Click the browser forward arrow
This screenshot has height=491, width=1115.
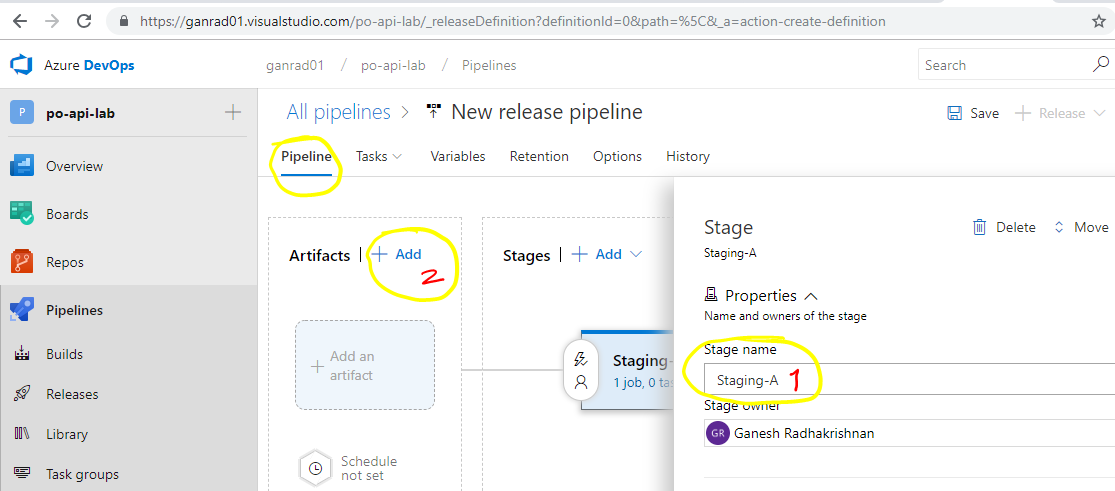coord(52,21)
